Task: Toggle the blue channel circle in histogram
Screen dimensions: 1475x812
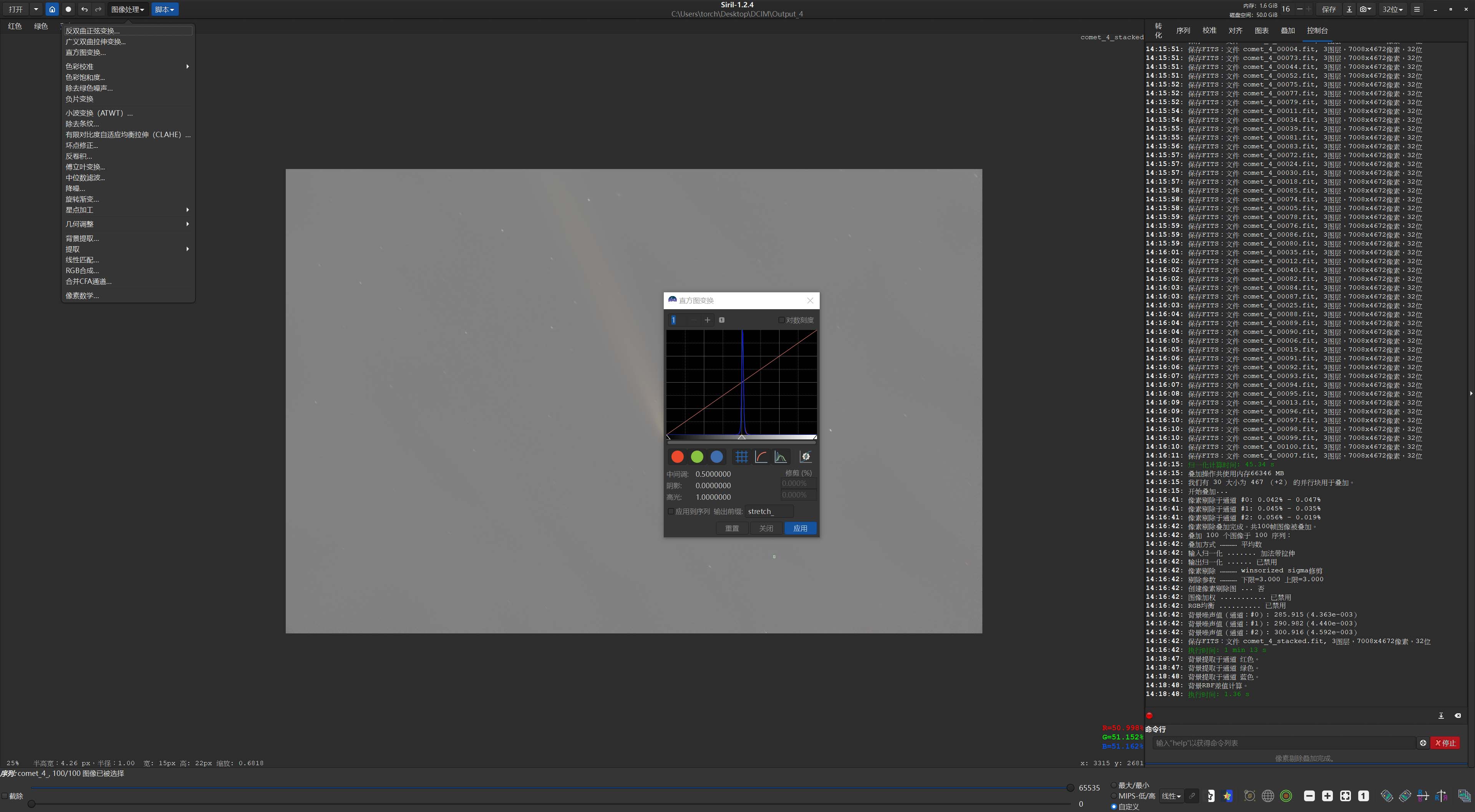Action: tap(716, 456)
